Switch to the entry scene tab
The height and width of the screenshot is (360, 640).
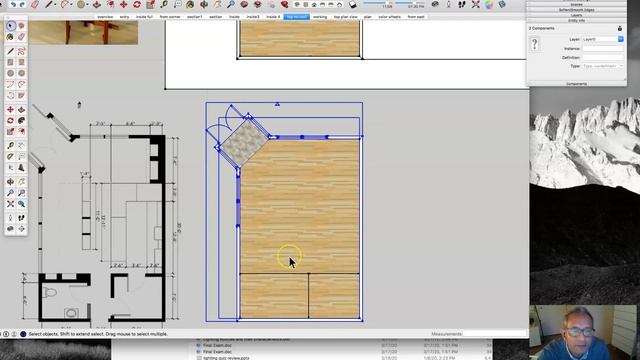pyautogui.click(x=124, y=17)
